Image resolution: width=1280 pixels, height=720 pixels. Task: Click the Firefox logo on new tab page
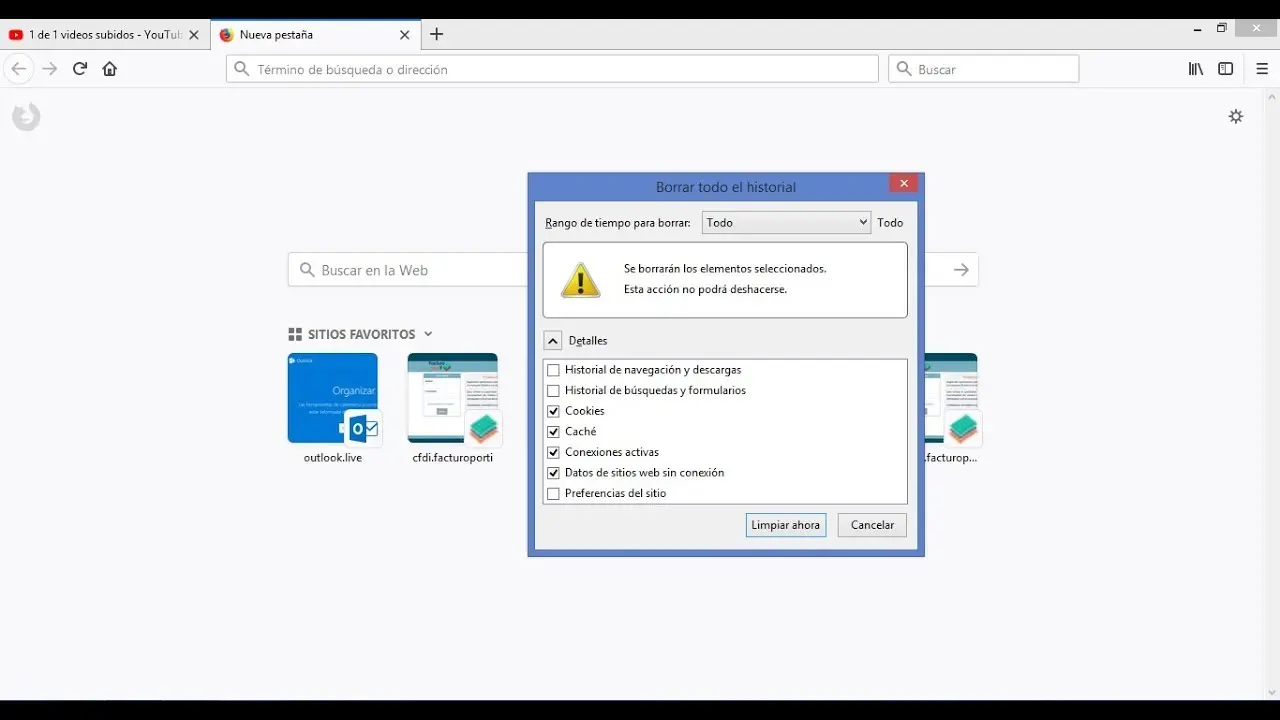26,117
